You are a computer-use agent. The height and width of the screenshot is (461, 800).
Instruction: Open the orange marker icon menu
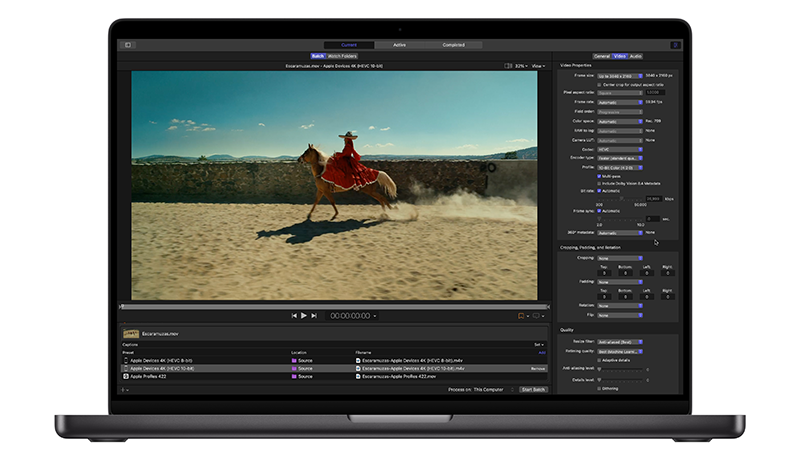tap(522, 315)
